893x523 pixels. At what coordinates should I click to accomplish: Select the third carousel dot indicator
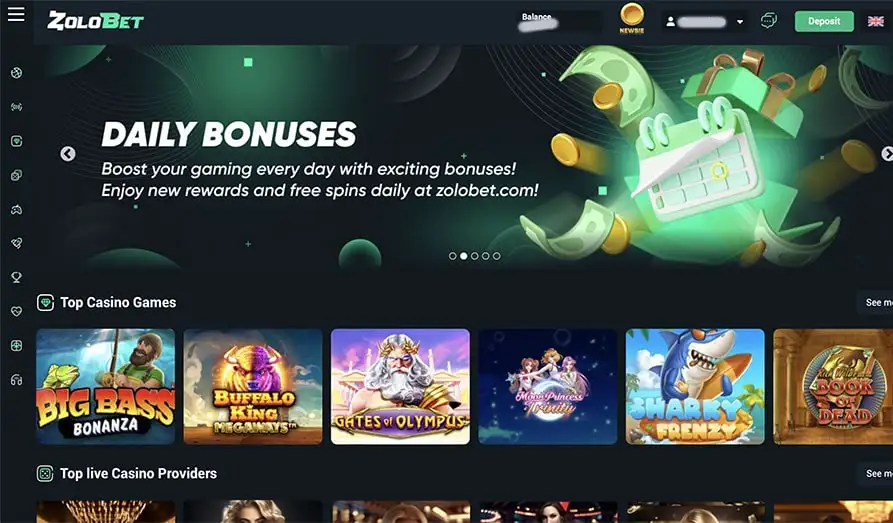(474, 256)
